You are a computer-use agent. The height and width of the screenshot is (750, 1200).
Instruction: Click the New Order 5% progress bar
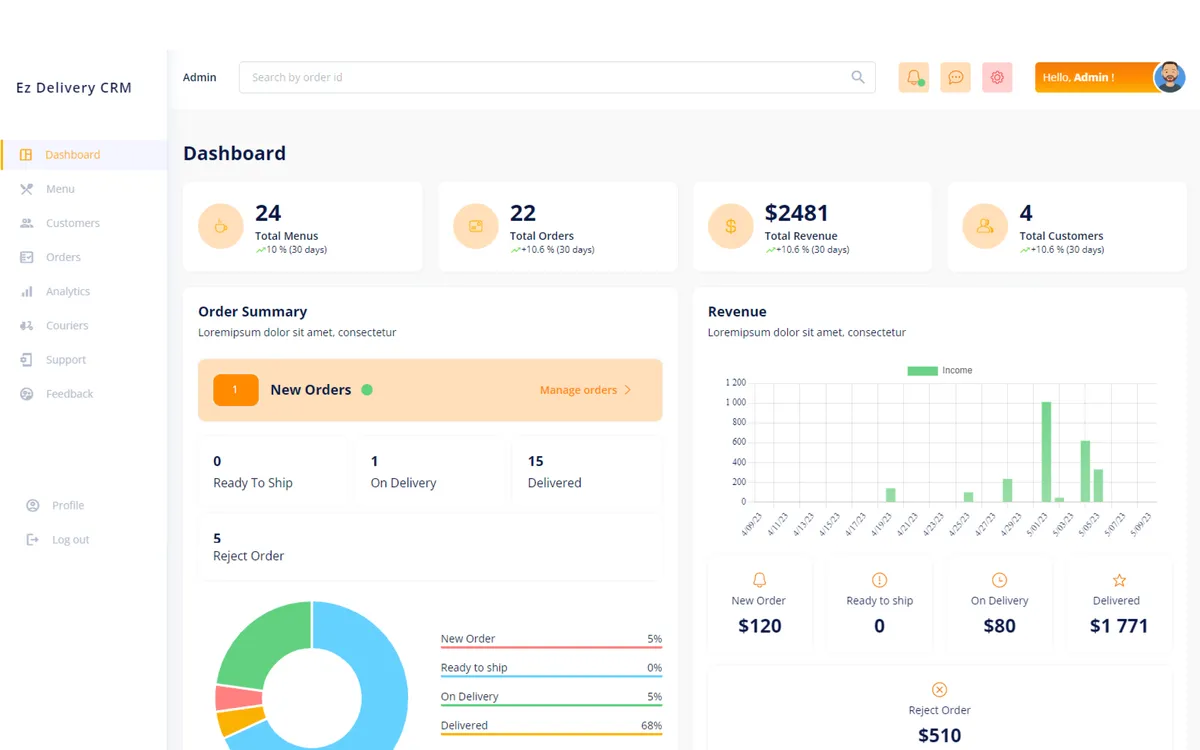pyautogui.click(x=551, y=647)
